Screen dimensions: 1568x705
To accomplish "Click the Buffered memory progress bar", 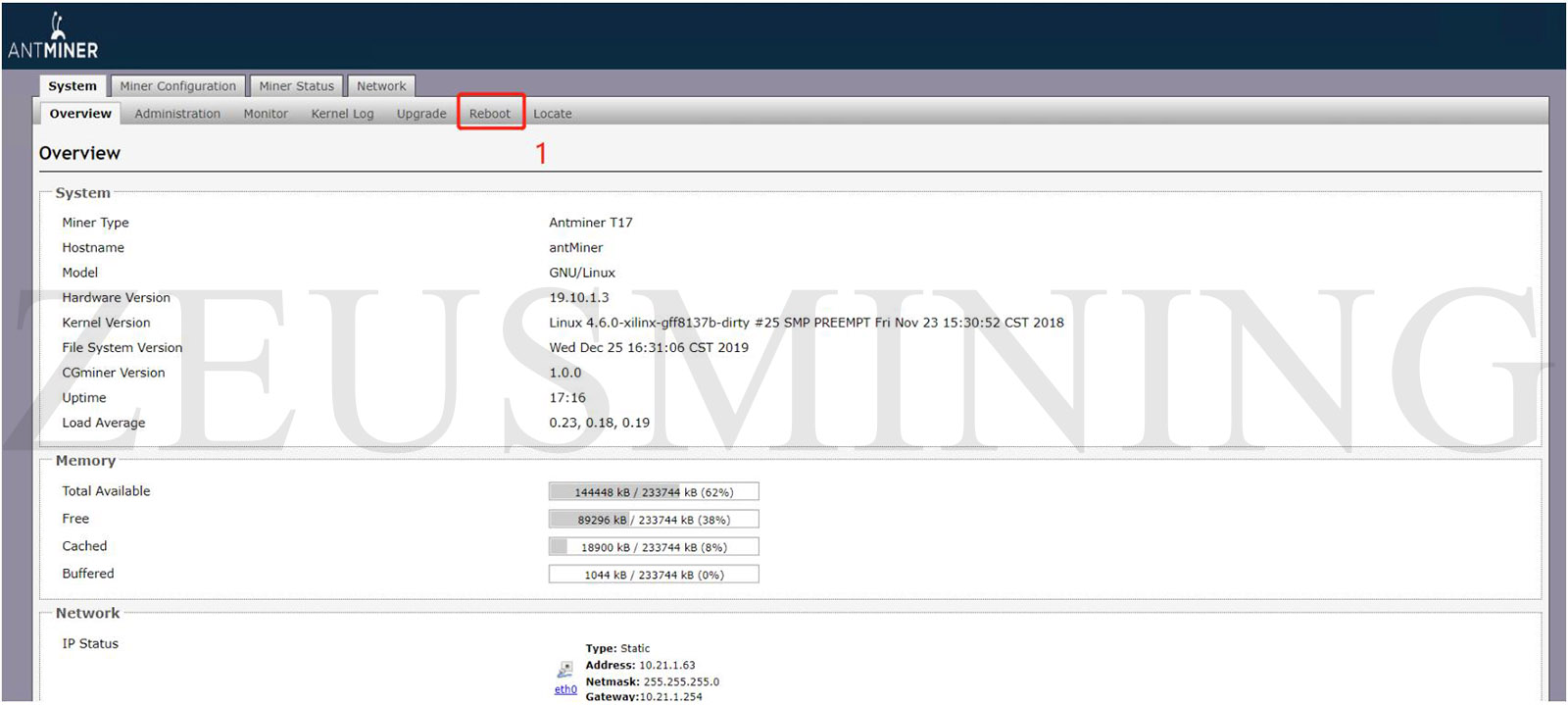I will 654,575.
